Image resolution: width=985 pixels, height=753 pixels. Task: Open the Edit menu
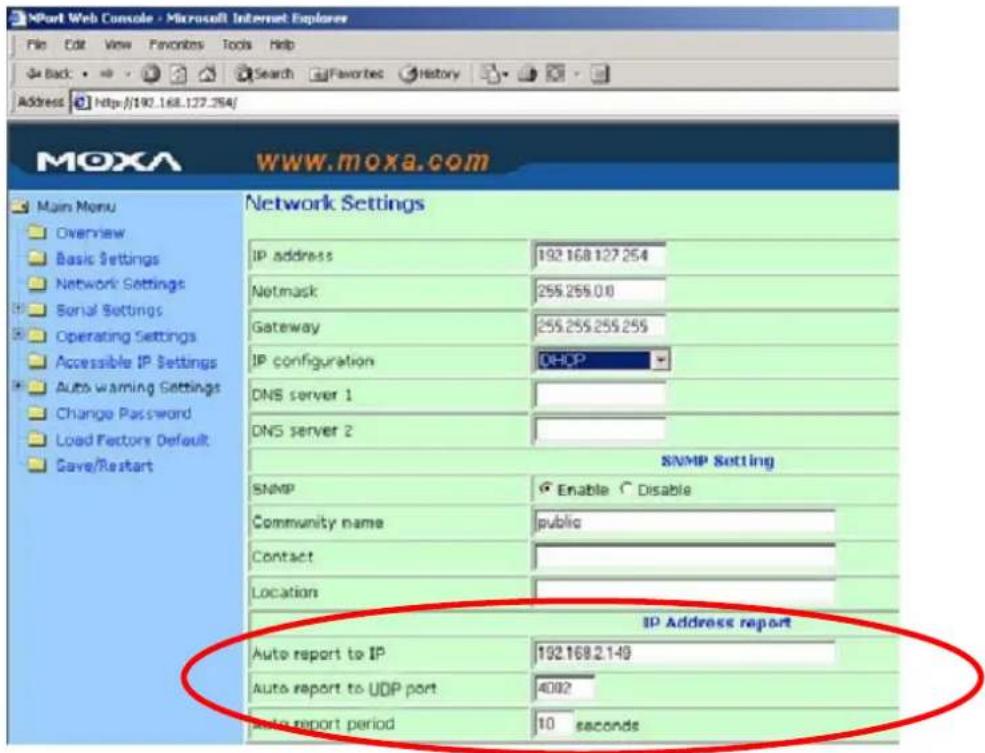[x=75, y=45]
